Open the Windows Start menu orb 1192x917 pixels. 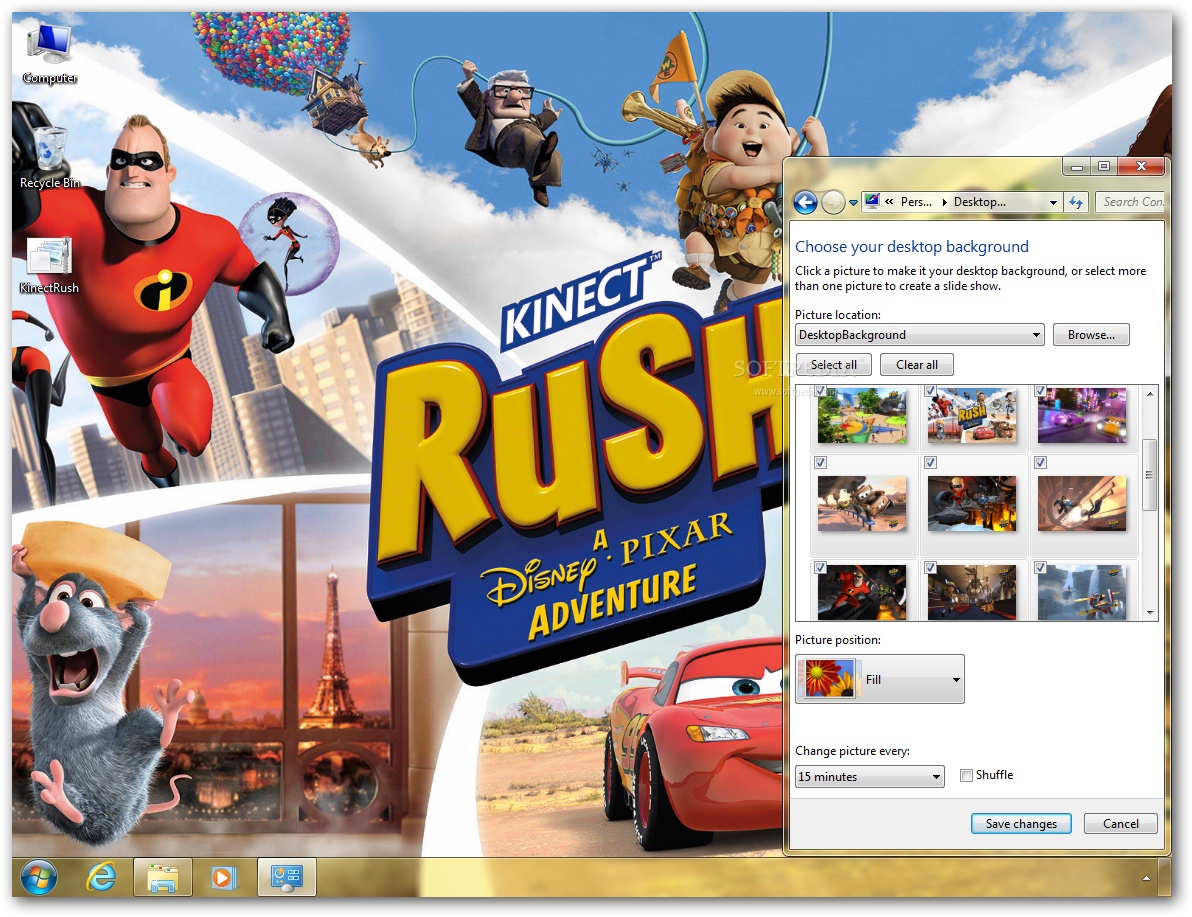pyautogui.click(x=38, y=878)
